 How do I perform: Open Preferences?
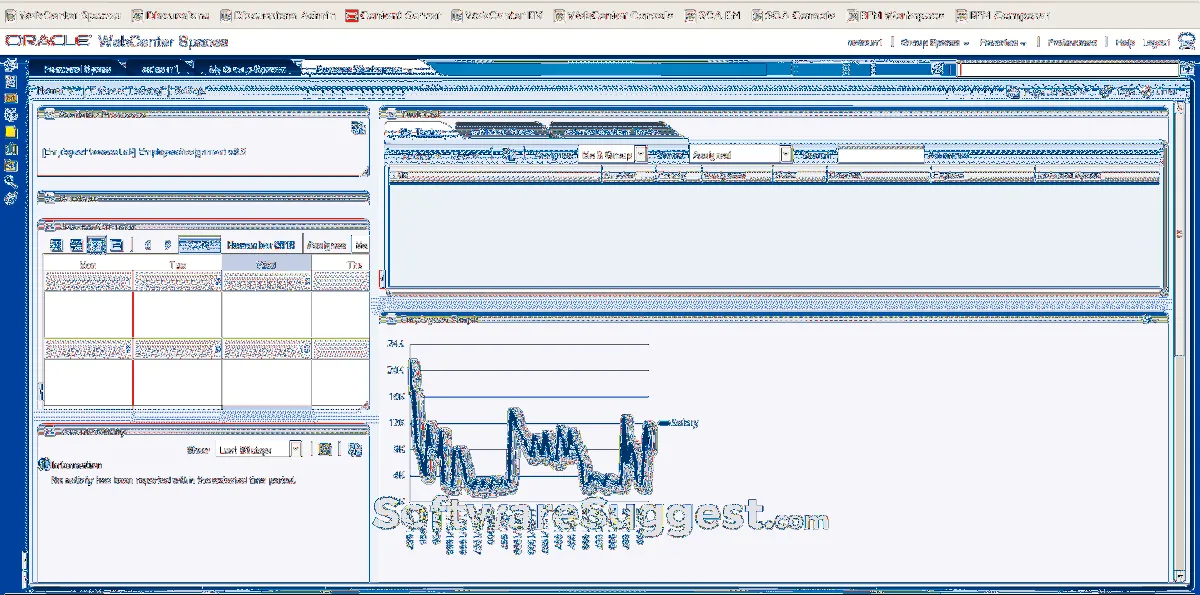1072,42
